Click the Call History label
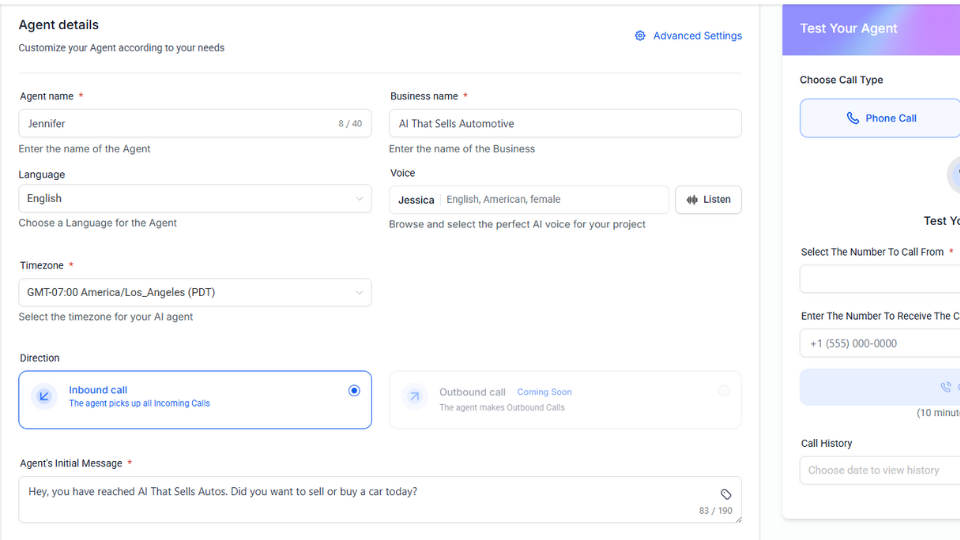960x540 pixels. click(827, 443)
